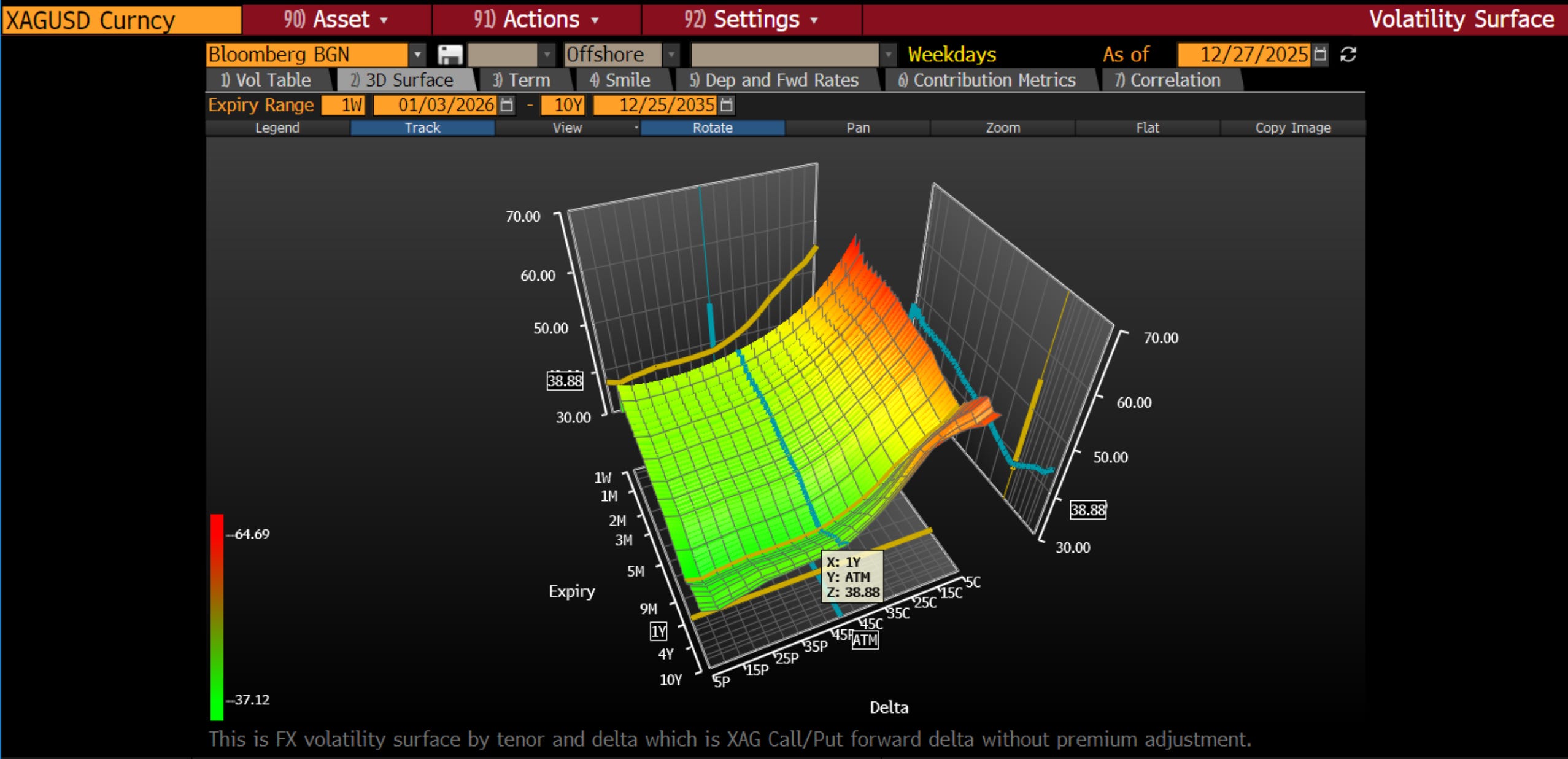Open the View dropdown in chart toolbar
Image resolution: width=1568 pixels, height=759 pixels.
pyautogui.click(x=568, y=128)
